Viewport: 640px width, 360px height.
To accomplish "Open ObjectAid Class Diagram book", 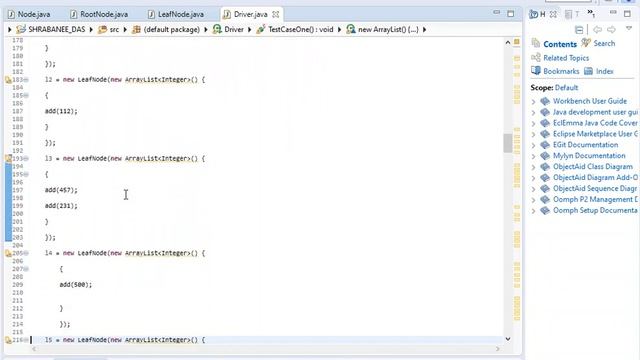I will [593, 167].
